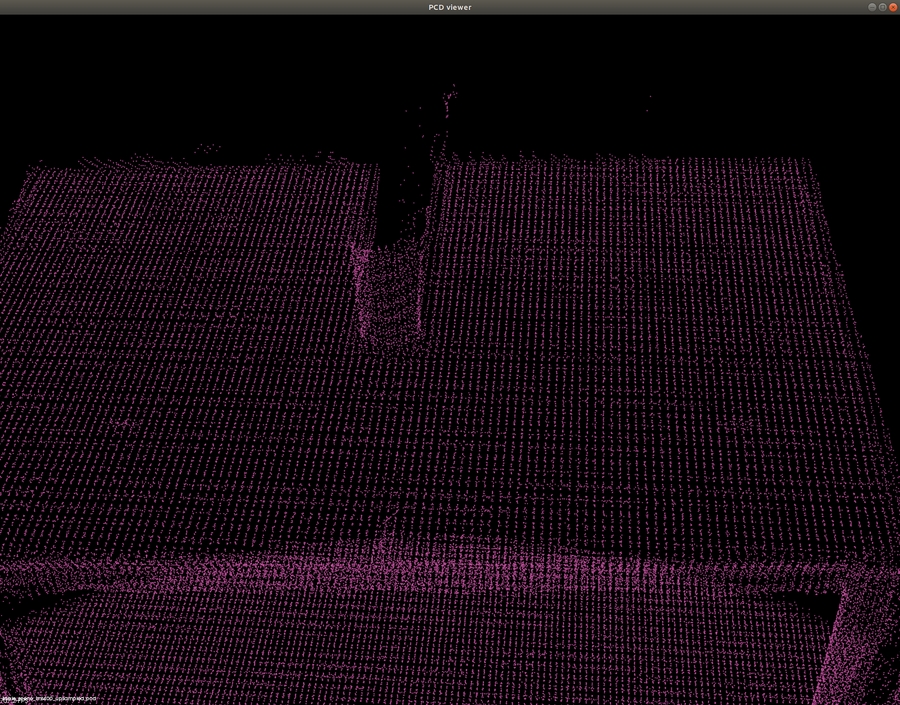The image size is (900, 705).
Task: Pick the table's right leg points
Action: [x=855, y=640]
